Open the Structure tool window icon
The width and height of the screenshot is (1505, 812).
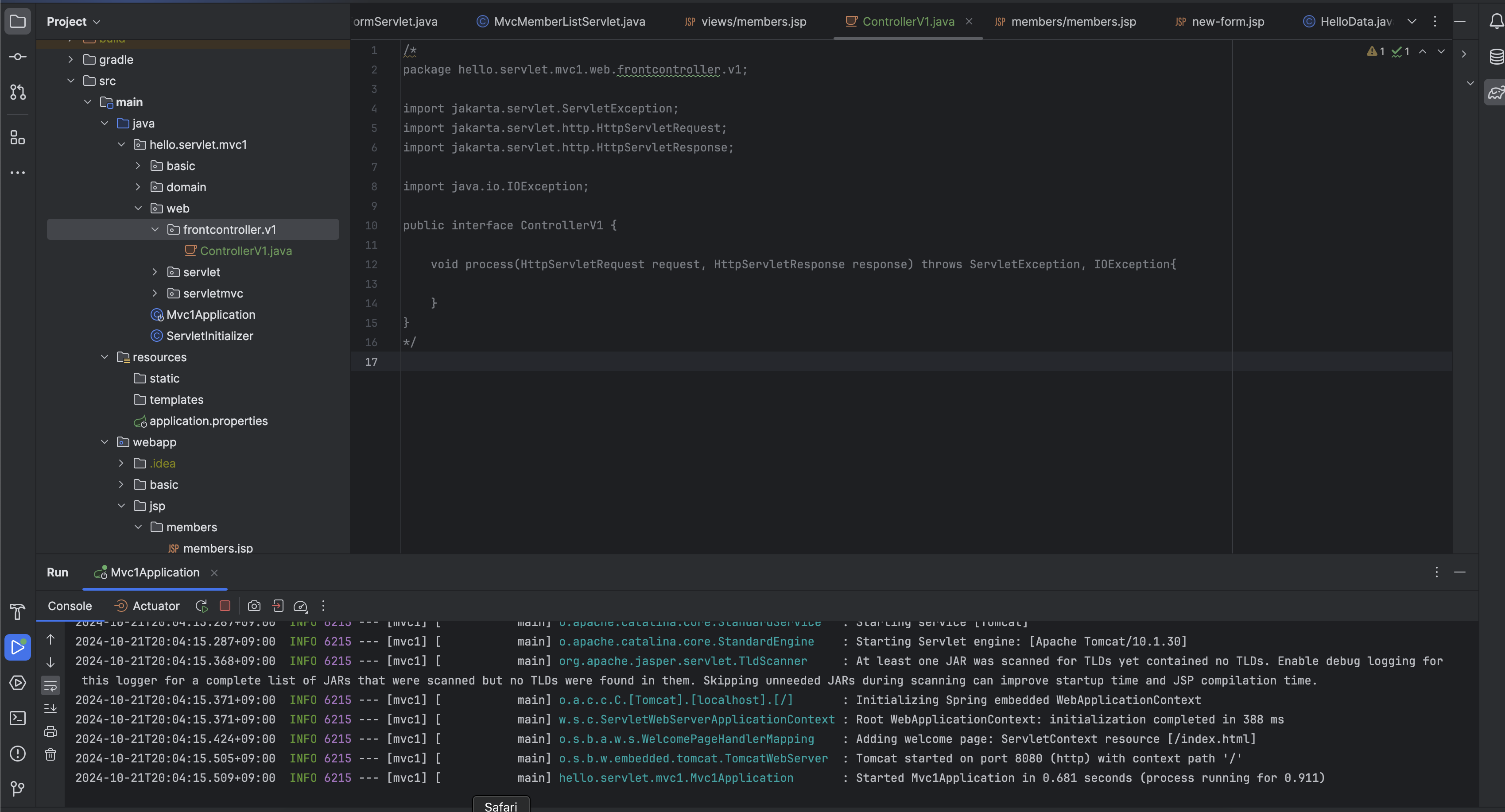click(x=18, y=138)
